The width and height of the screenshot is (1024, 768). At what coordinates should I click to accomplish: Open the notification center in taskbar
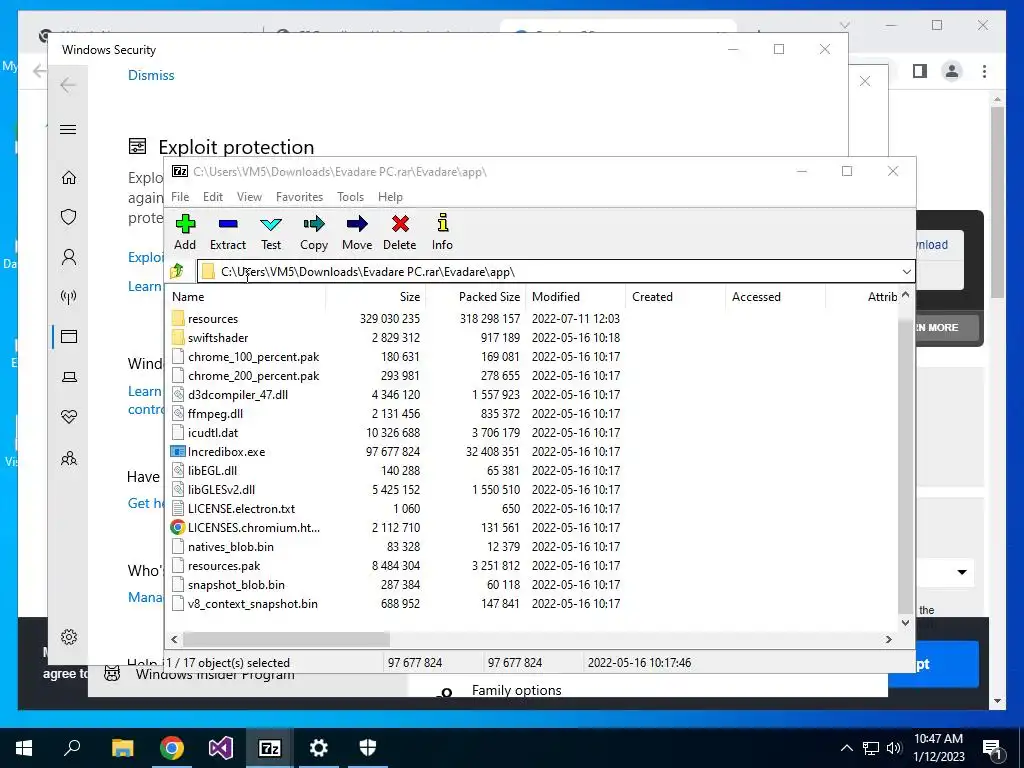(x=994, y=748)
